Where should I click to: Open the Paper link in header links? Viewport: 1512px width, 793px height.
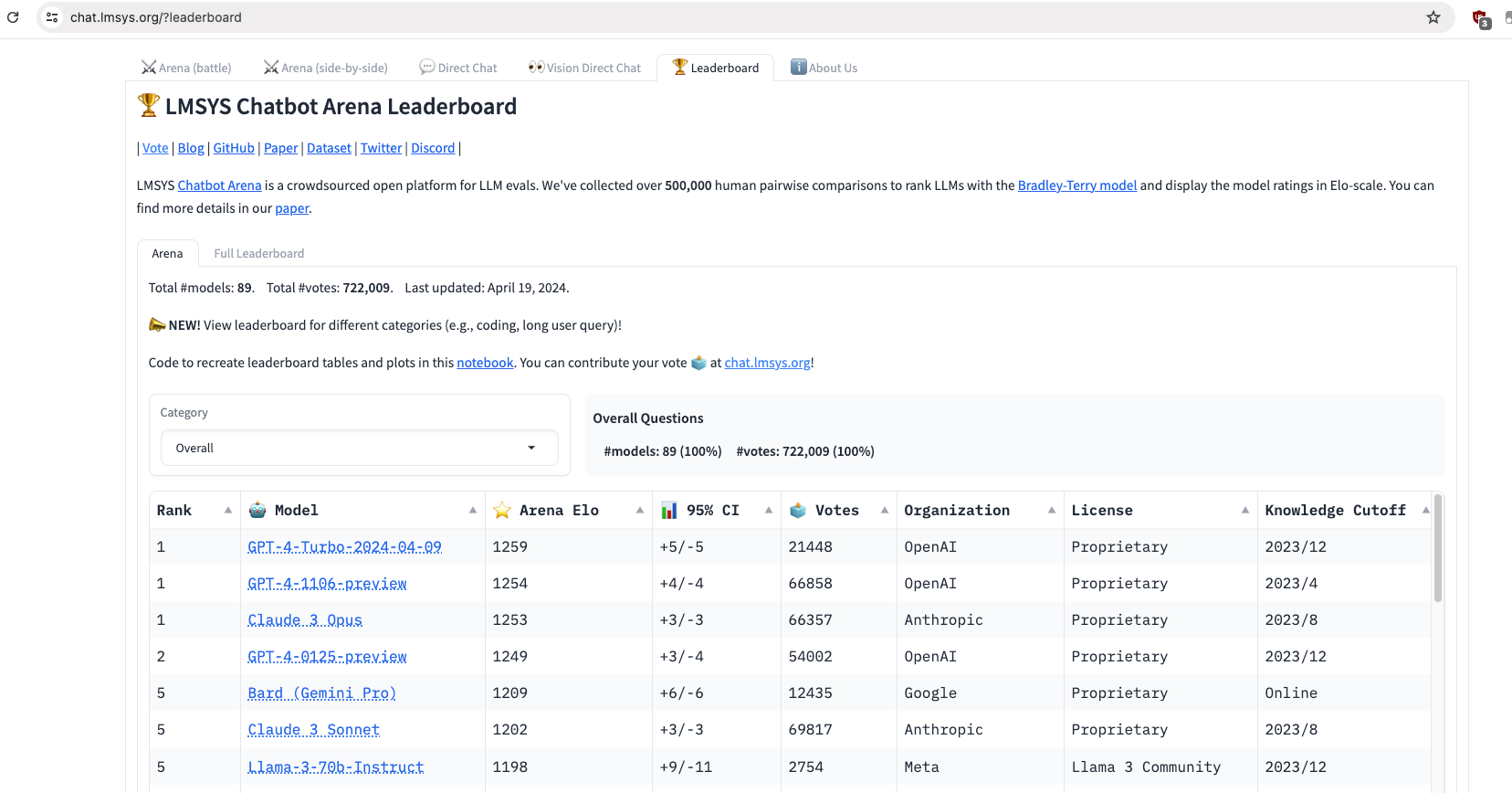281,148
